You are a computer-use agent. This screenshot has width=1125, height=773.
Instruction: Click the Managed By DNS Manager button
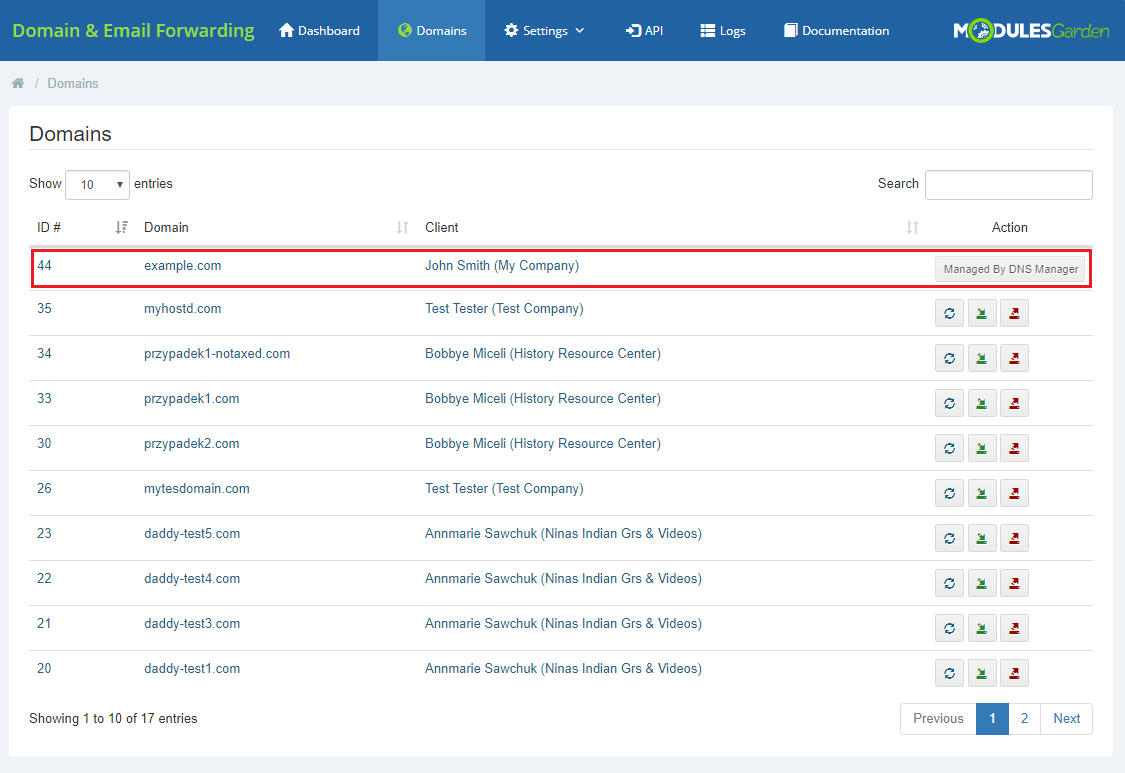[x=1010, y=269]
